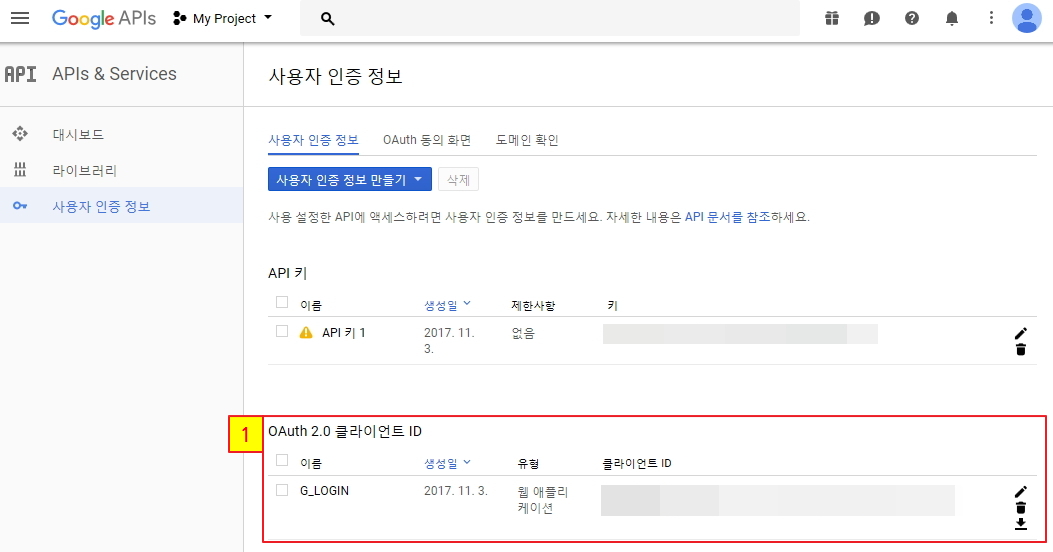Select 사용자 인증 정보 in the sidebar
Viewport: 1053px width, 552px height.
[x=122, y=206]
